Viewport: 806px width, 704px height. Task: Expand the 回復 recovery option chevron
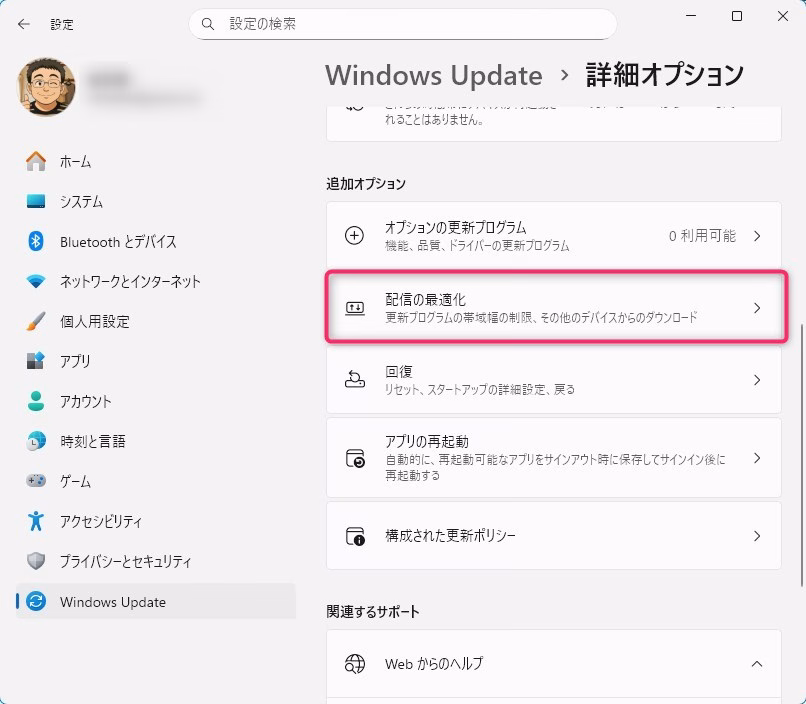(x=757, y=380)
